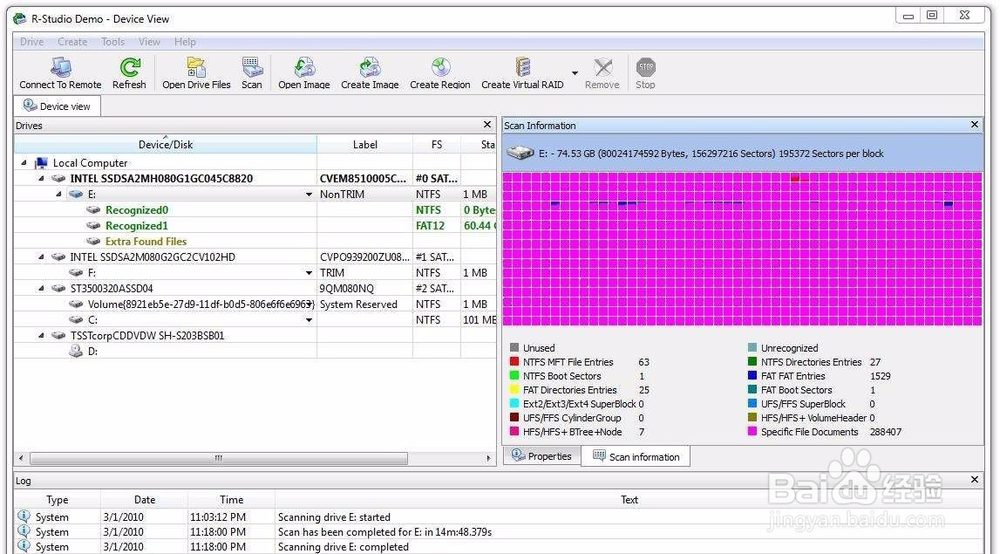Switch to the Scan information tab
The image size is (1000, 554).
[x=636, y=456]
